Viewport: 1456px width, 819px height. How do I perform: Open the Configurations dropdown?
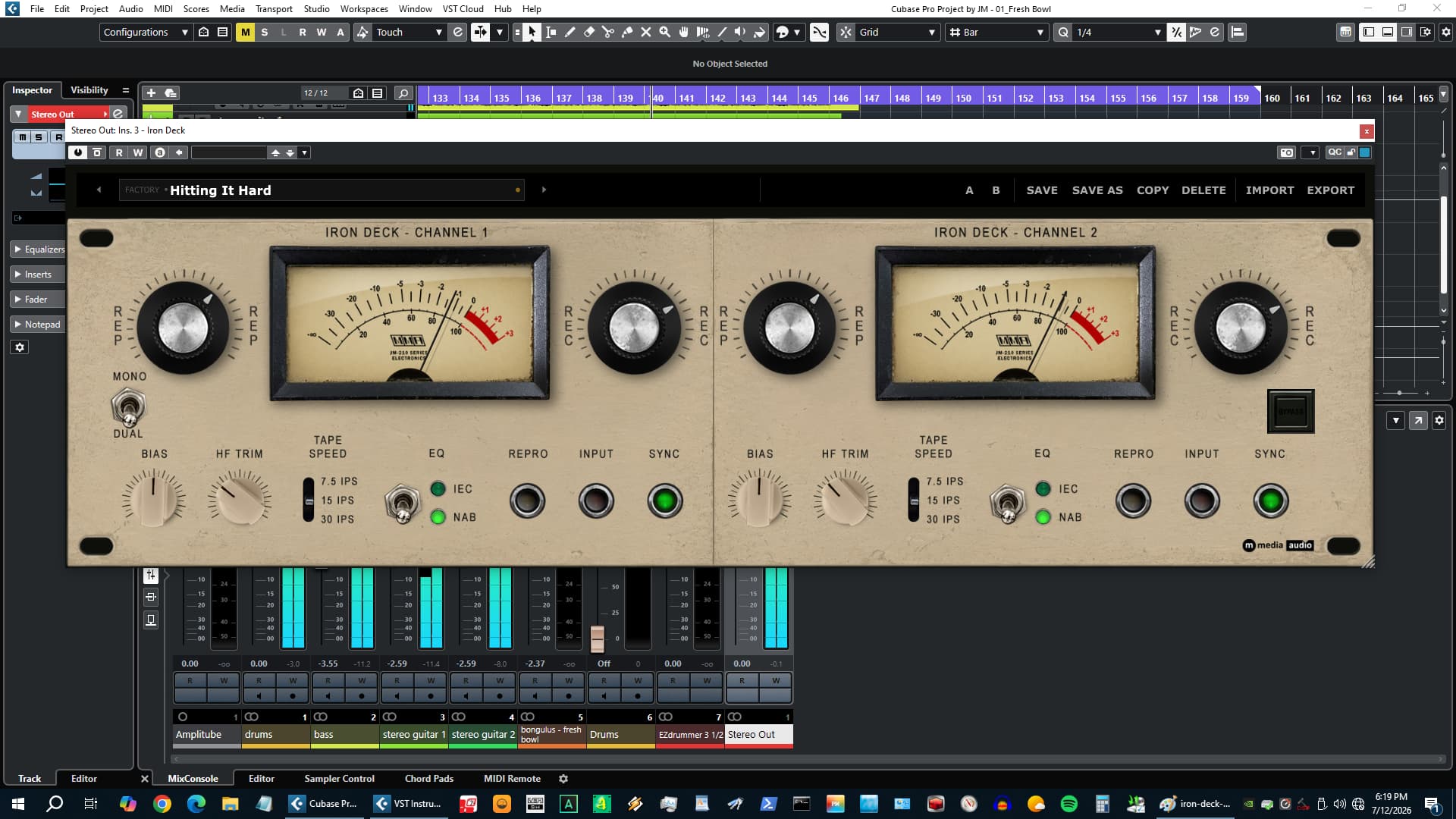(146, 32)
